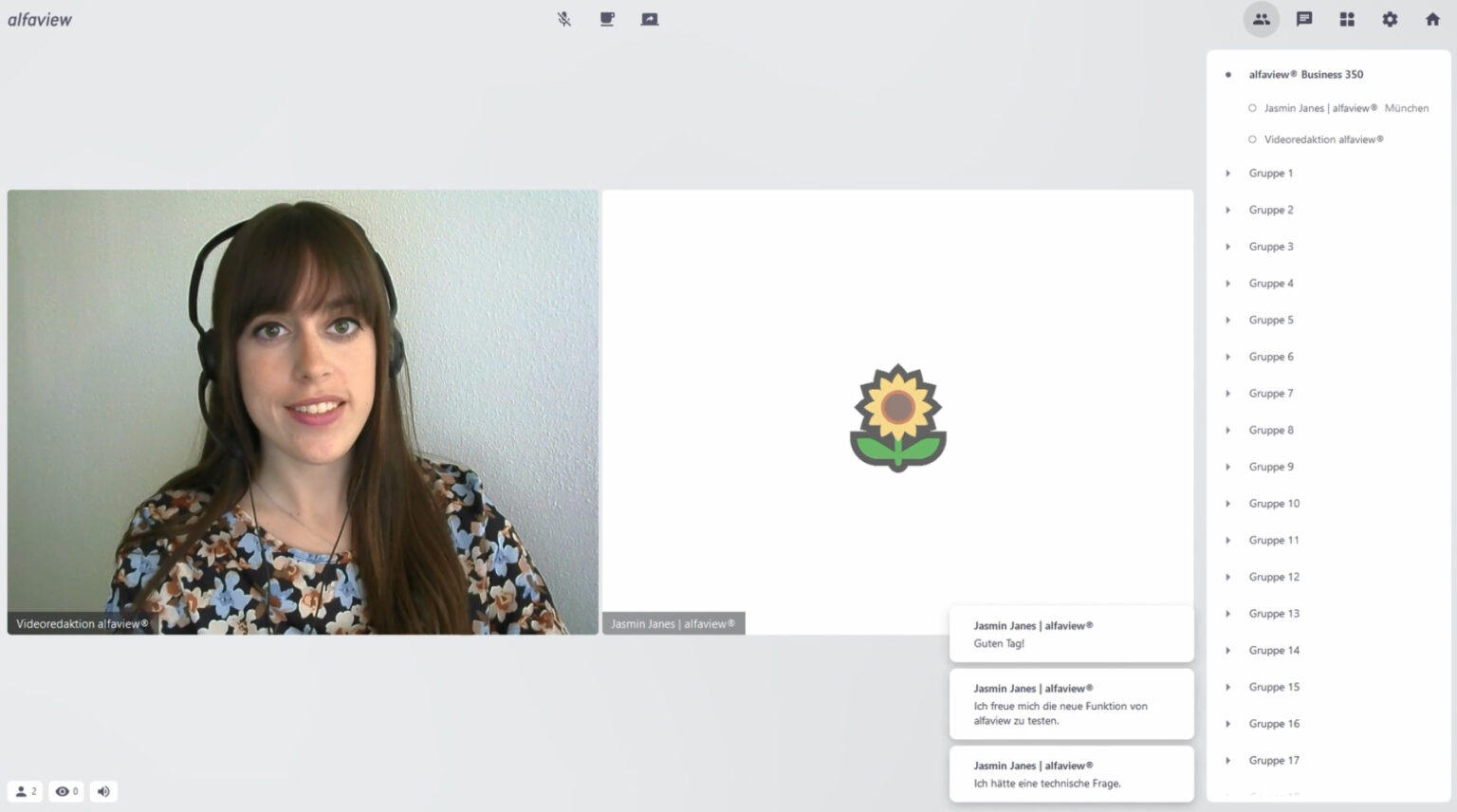Click the home icon in the top bar
Screen dimensions: 1457x812
click(1431, 19)
